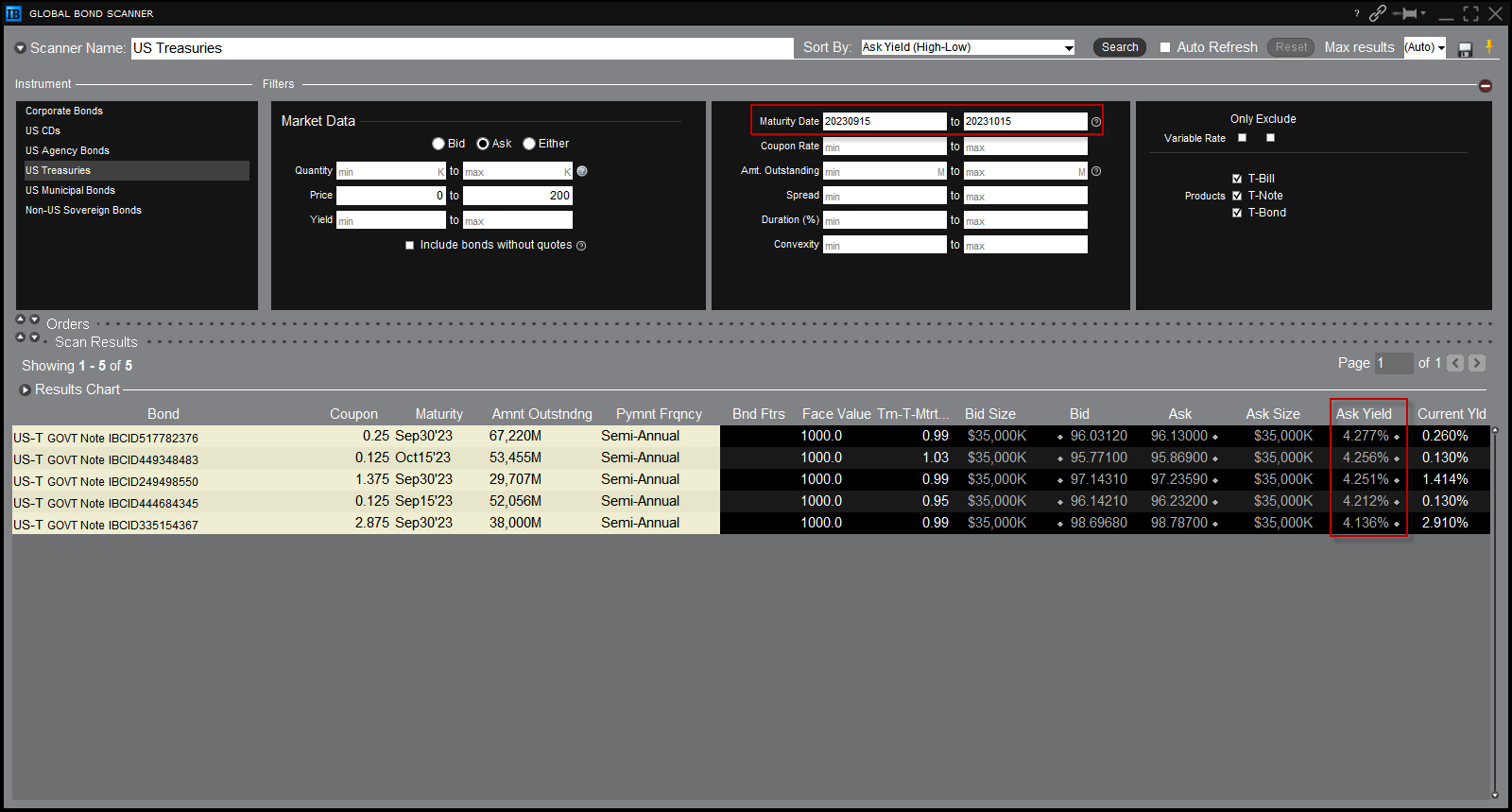Click the Scanner Name text field
Screen dimensions: 1512x812
click(x=462, y=48)
